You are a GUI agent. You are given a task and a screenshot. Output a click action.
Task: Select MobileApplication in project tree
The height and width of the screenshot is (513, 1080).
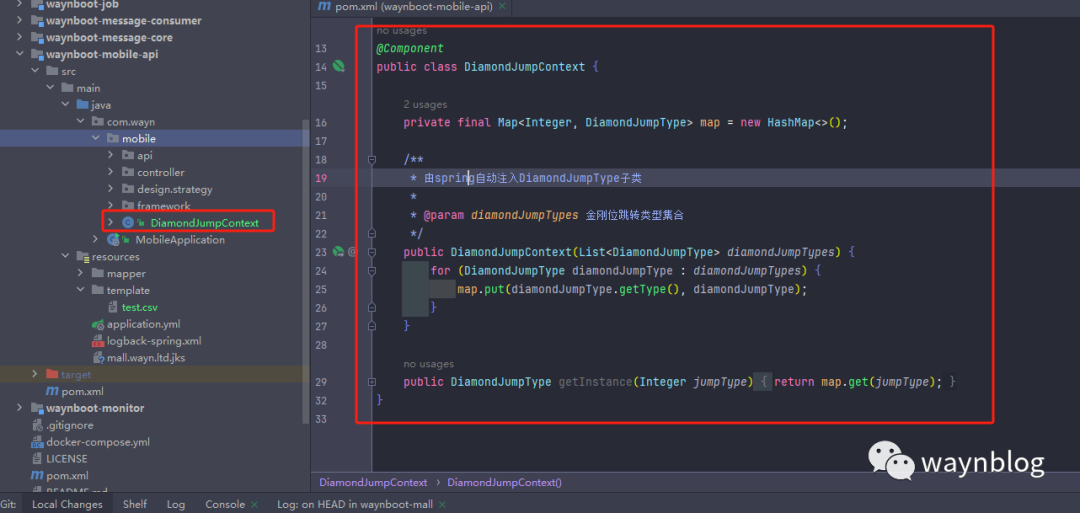click(180, 240)
